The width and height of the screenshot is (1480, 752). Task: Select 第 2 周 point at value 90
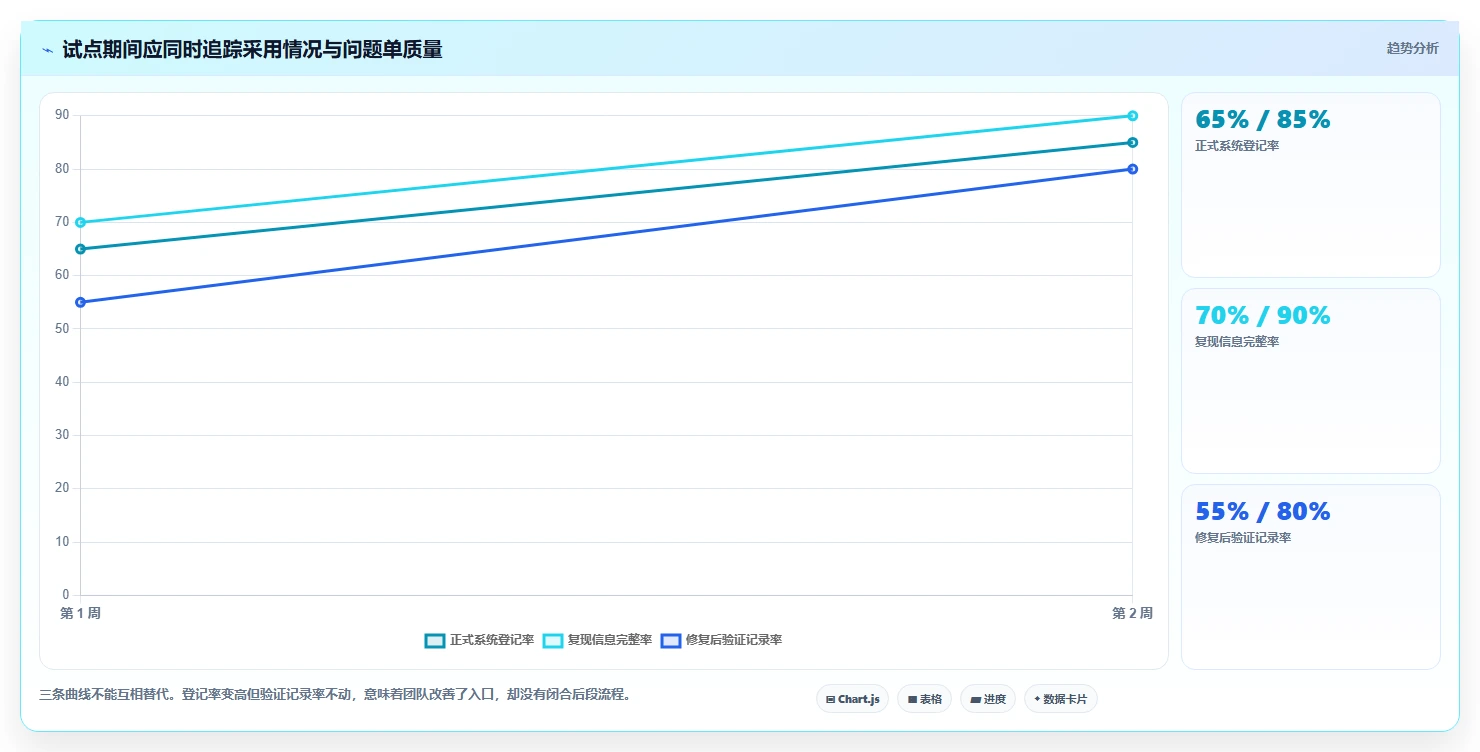pos(1133,116)
